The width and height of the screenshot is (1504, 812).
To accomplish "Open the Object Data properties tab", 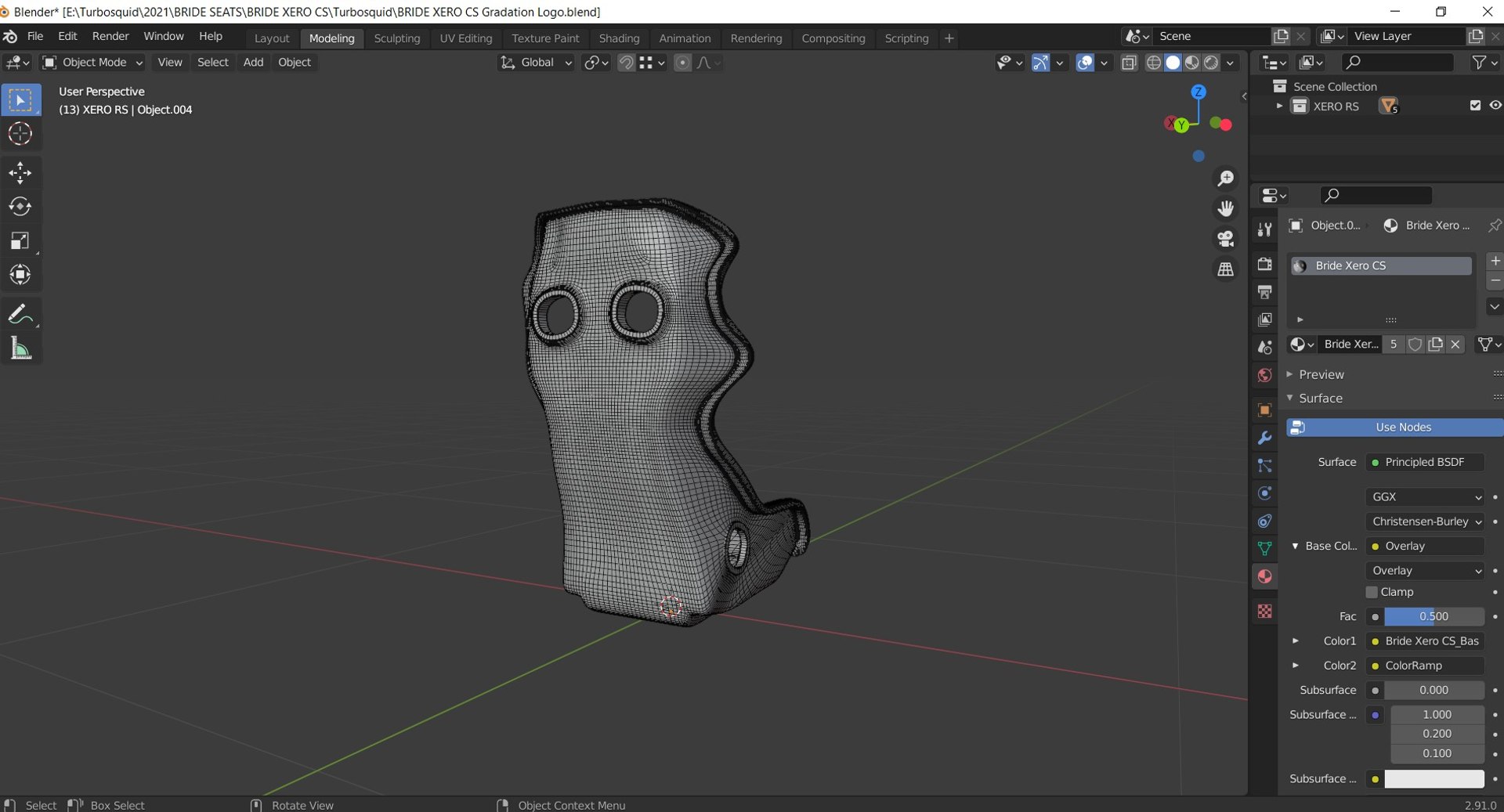I will coord(1264,548).
